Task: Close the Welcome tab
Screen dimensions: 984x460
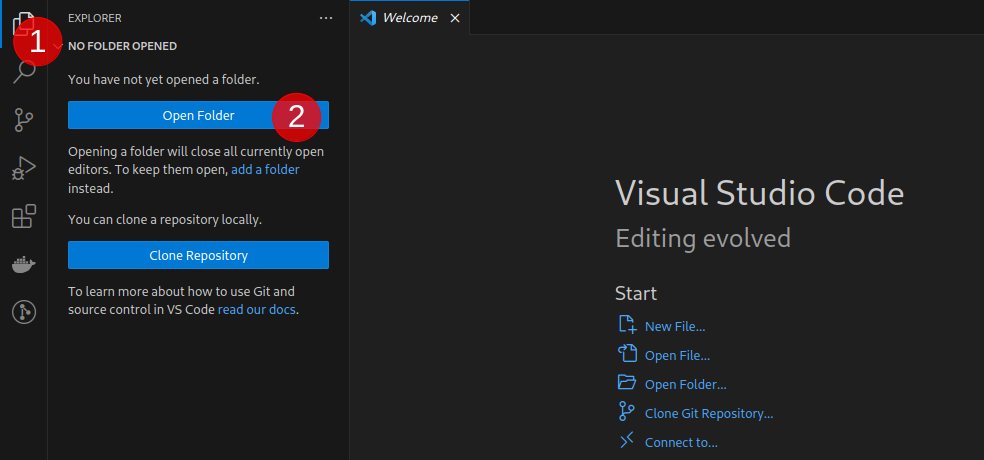Action: (455, 18)
